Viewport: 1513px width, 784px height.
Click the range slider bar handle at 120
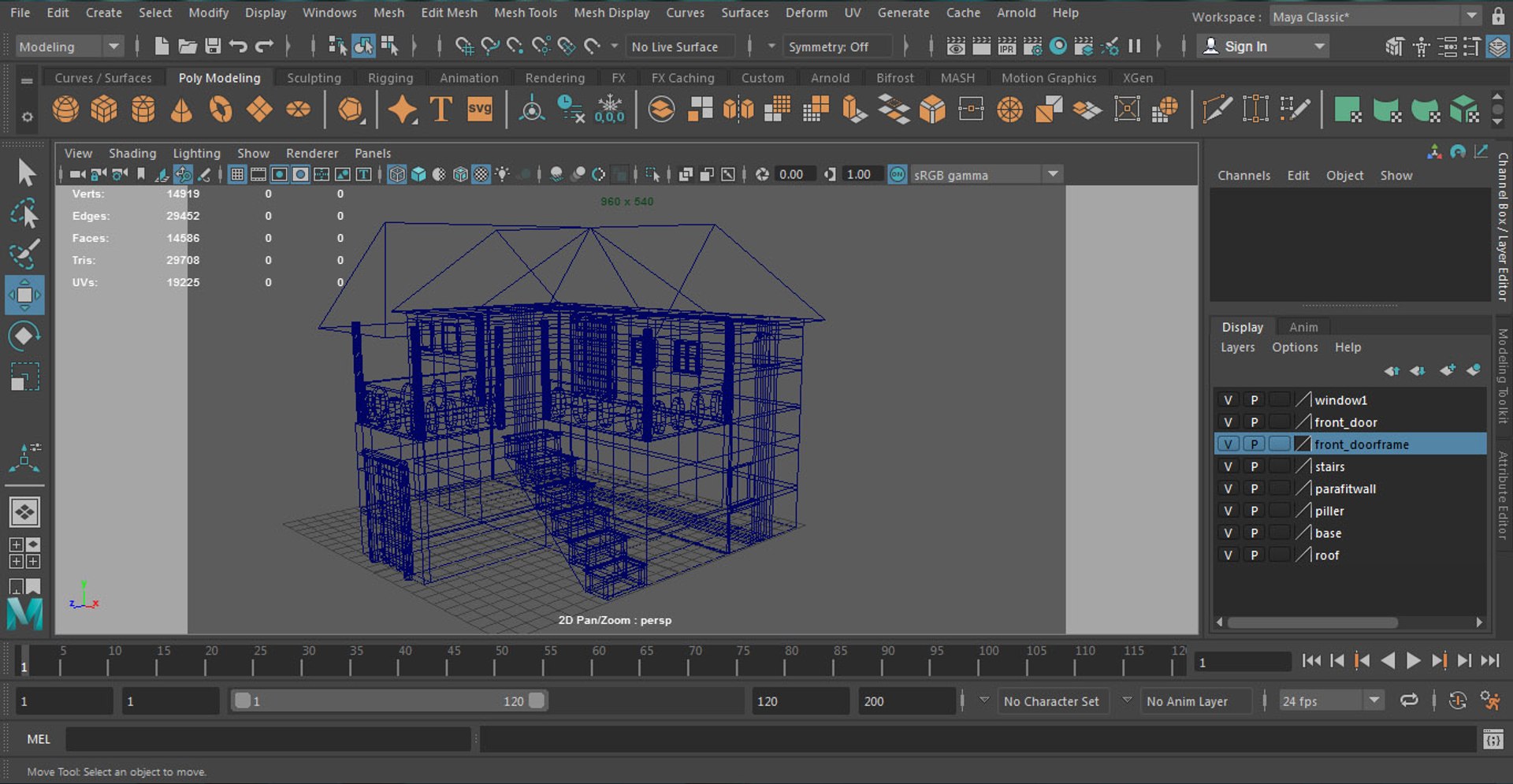(537, 700)
